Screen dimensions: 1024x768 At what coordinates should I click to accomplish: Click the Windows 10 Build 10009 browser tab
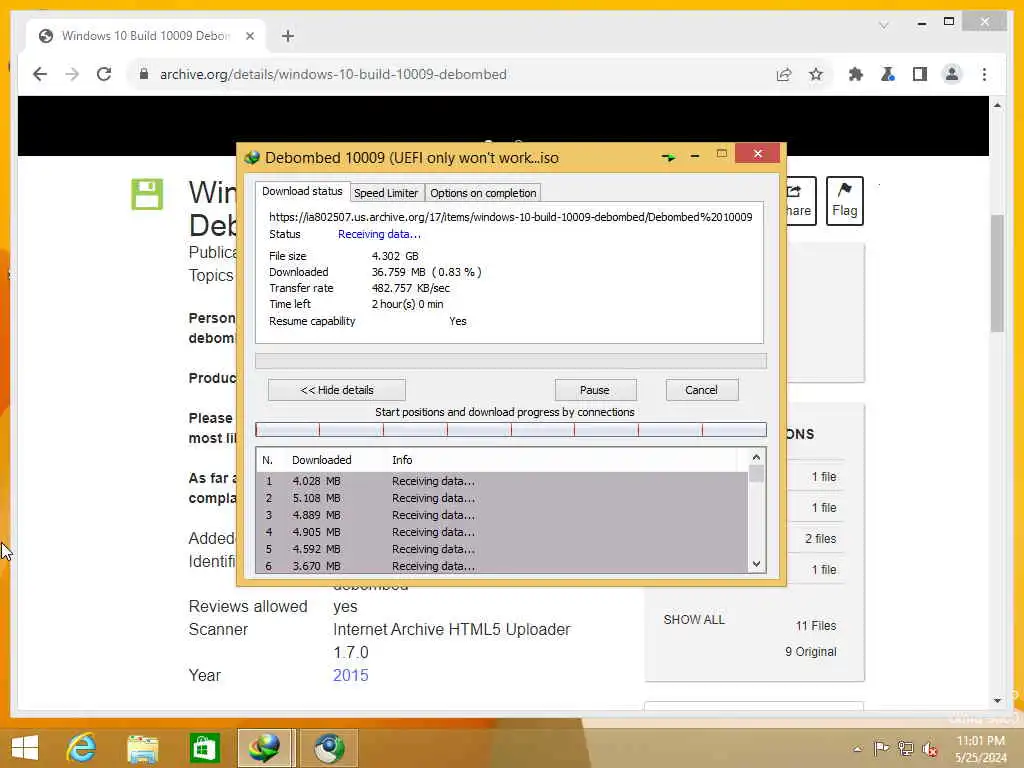click(x=145, y=36)
